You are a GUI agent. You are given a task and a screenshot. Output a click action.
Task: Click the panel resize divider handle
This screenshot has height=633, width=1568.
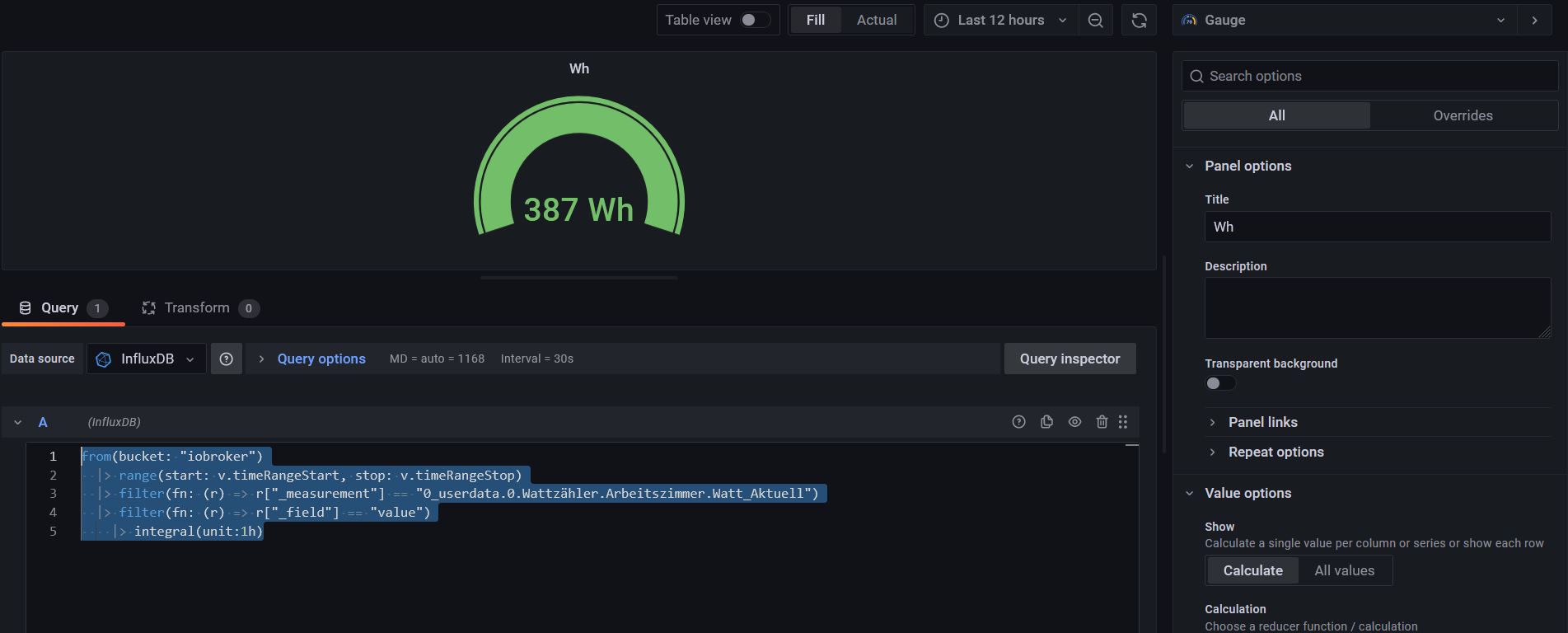coord(578,278)
